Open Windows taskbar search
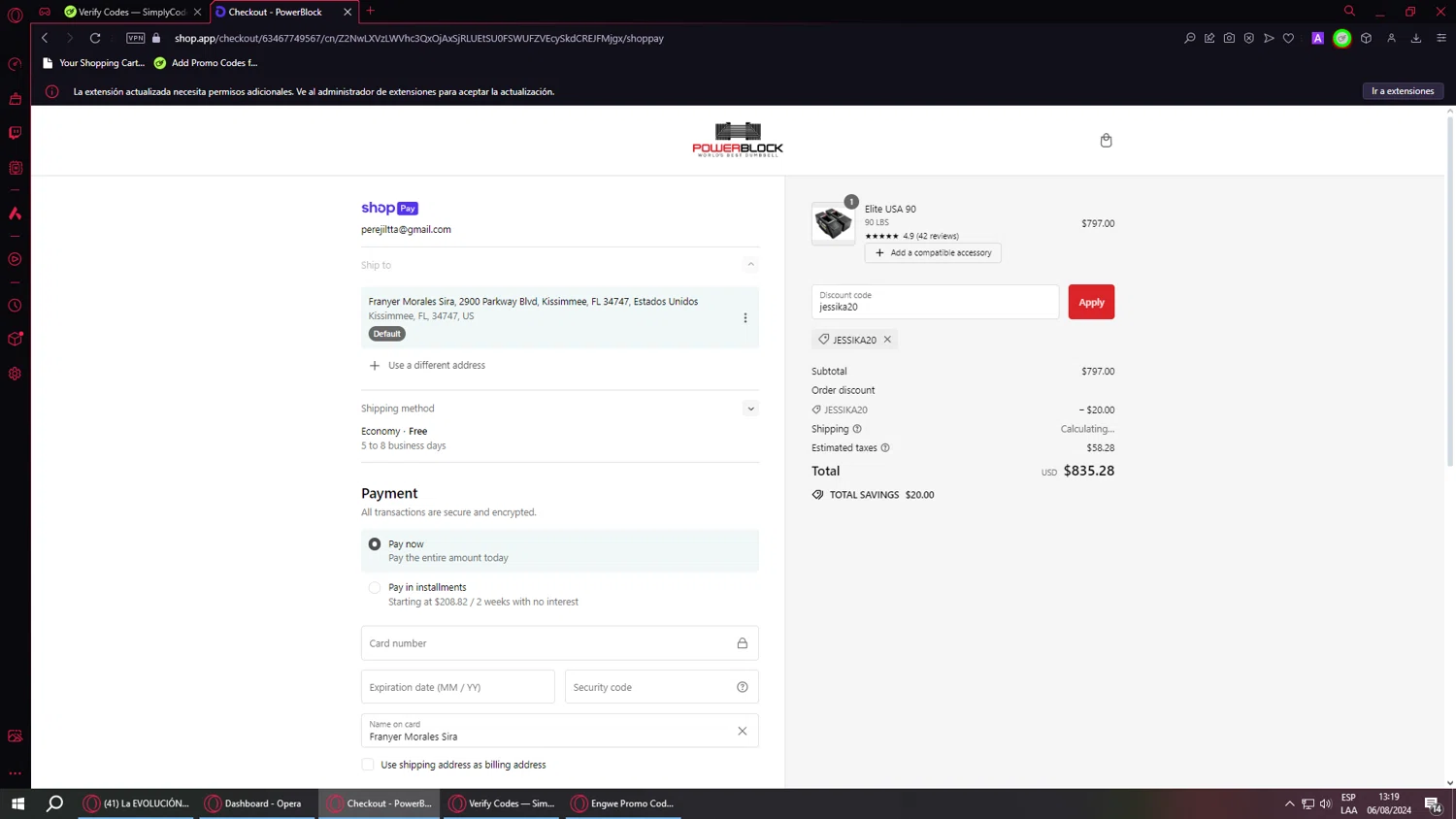The image size is (1456, 819). tap(55, 803)
